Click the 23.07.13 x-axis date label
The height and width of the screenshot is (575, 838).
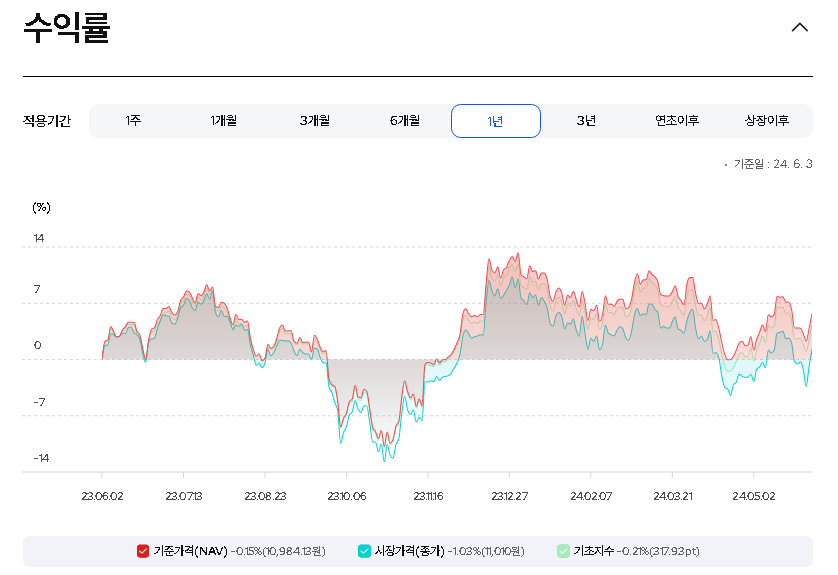[184, 496]
